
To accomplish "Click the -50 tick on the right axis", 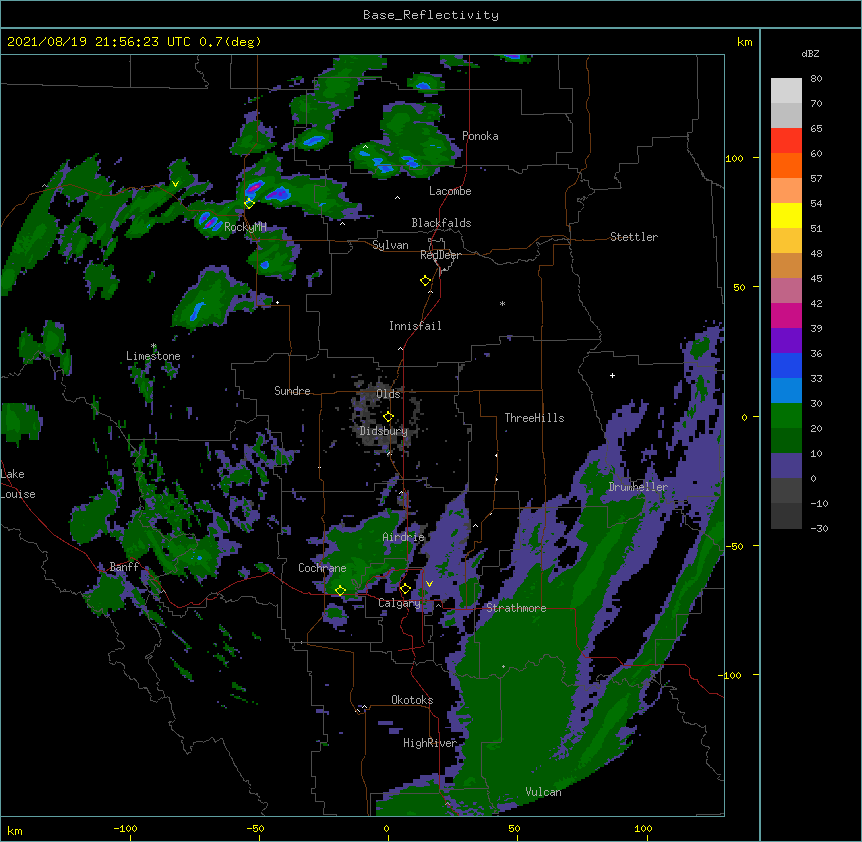I will pos(734,546).
